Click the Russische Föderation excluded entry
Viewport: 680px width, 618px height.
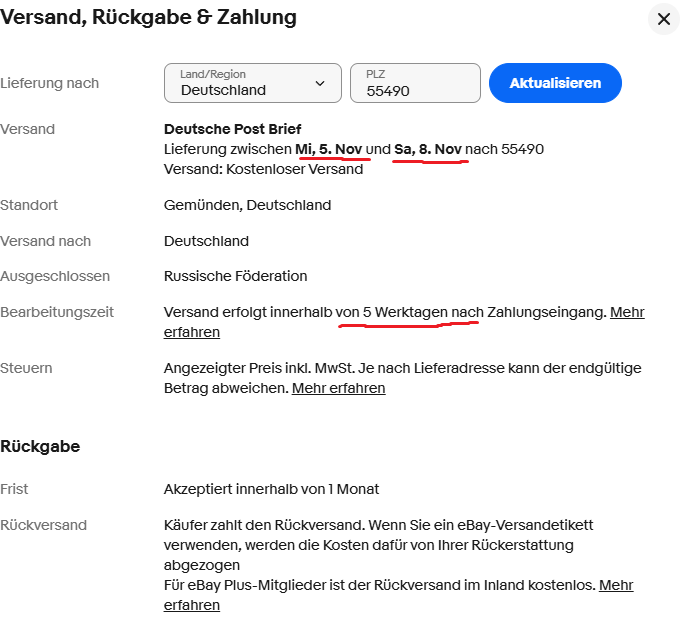pyautogui.click(x=235, y=276)
